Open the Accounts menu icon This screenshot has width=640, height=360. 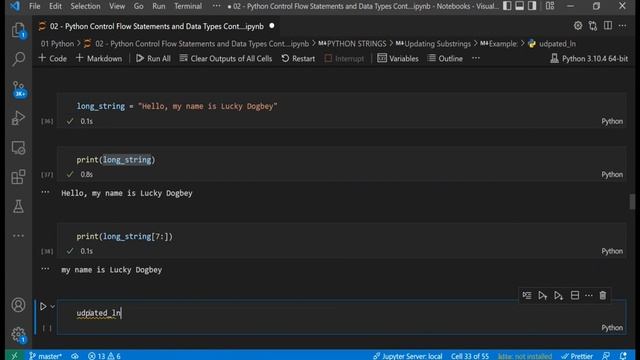pos(18,305)
